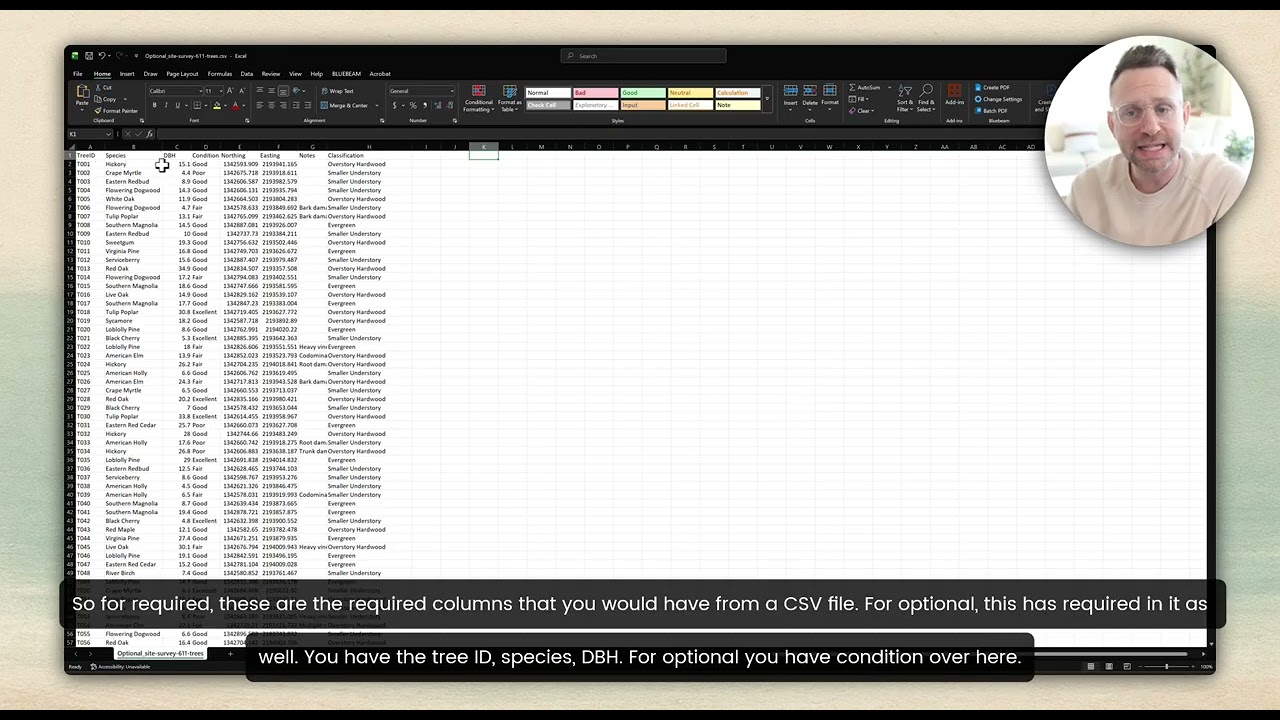The width and height of the screenshot is (1280, 720).
Task: Click the Percent Style icon
Action: (413, 105)
